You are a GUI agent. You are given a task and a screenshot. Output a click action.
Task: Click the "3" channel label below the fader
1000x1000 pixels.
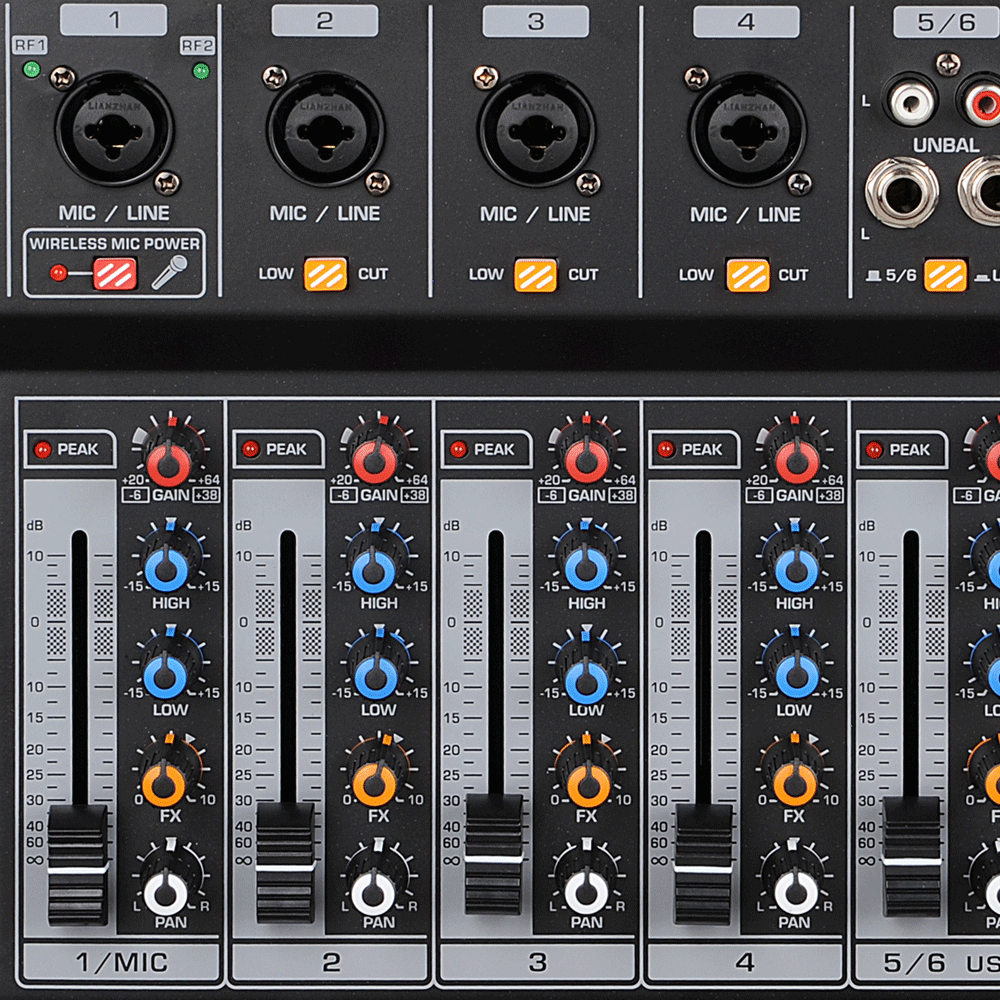tap(538, 962)
